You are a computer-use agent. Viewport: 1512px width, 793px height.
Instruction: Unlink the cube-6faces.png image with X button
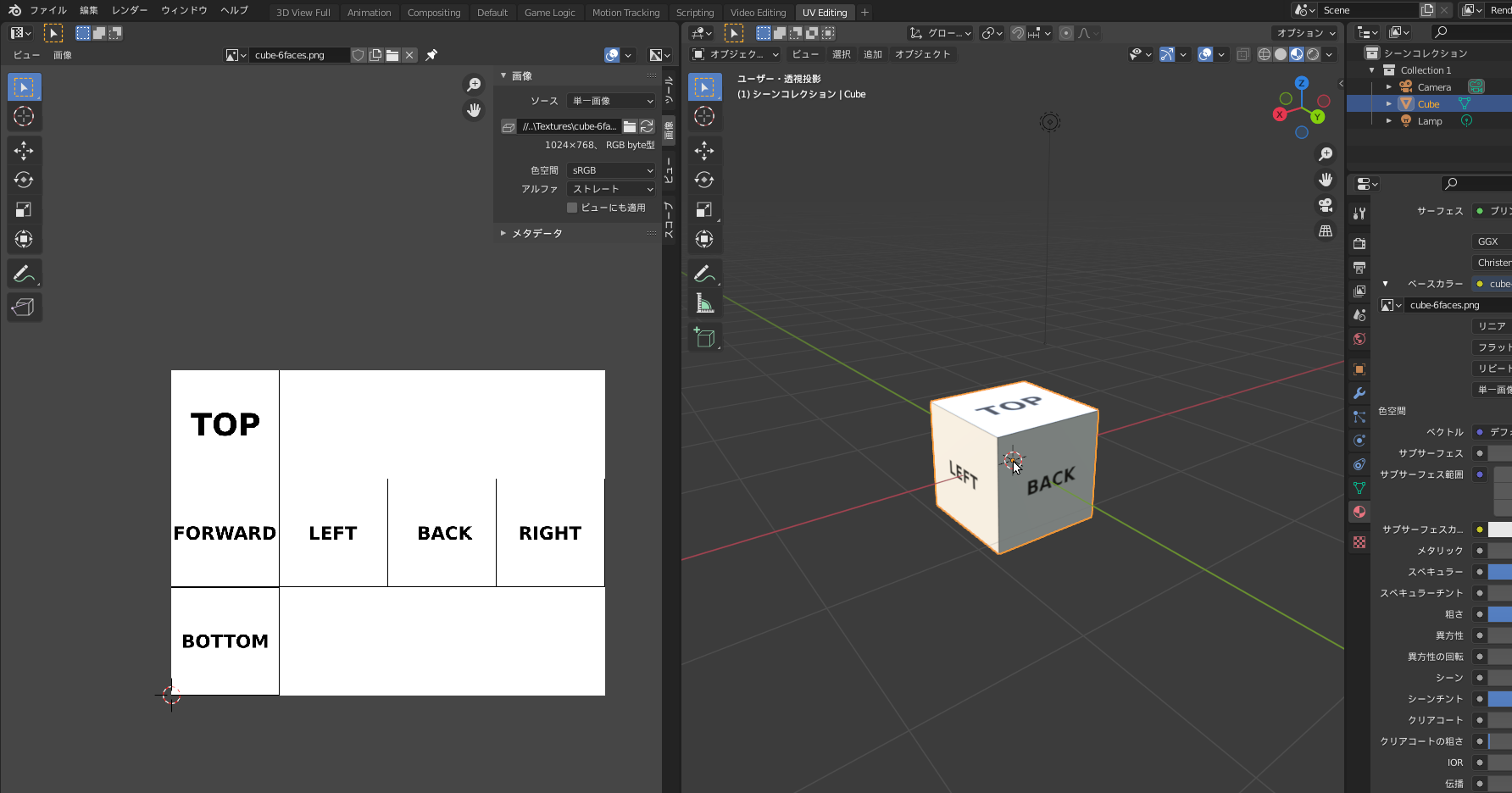coord(409,55)
